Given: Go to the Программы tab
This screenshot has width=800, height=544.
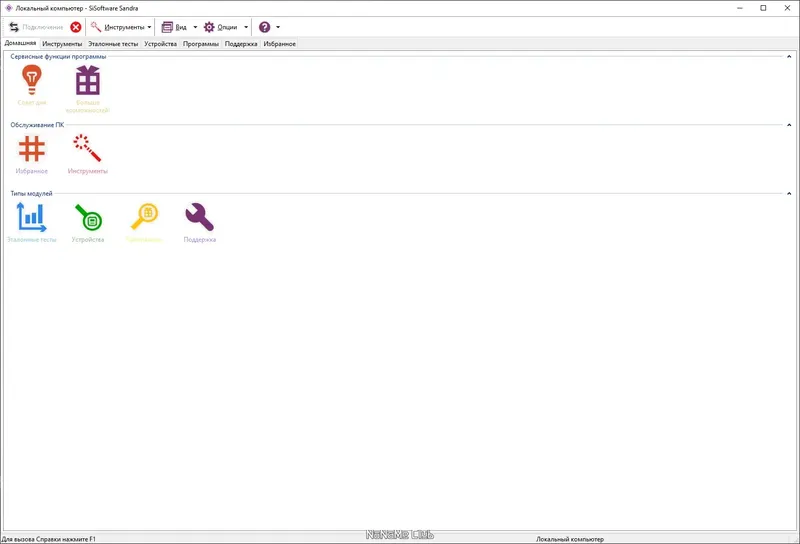Looking at the screenshot, I should point(201,44).
